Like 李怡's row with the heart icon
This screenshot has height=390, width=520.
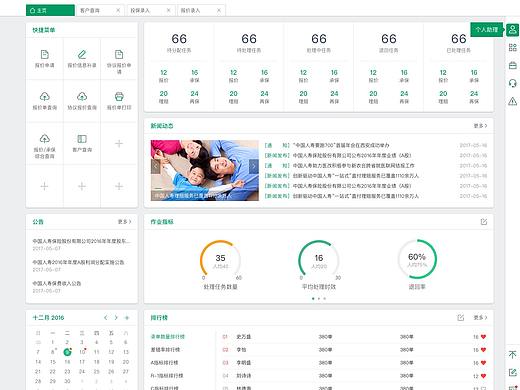point(483,350)
